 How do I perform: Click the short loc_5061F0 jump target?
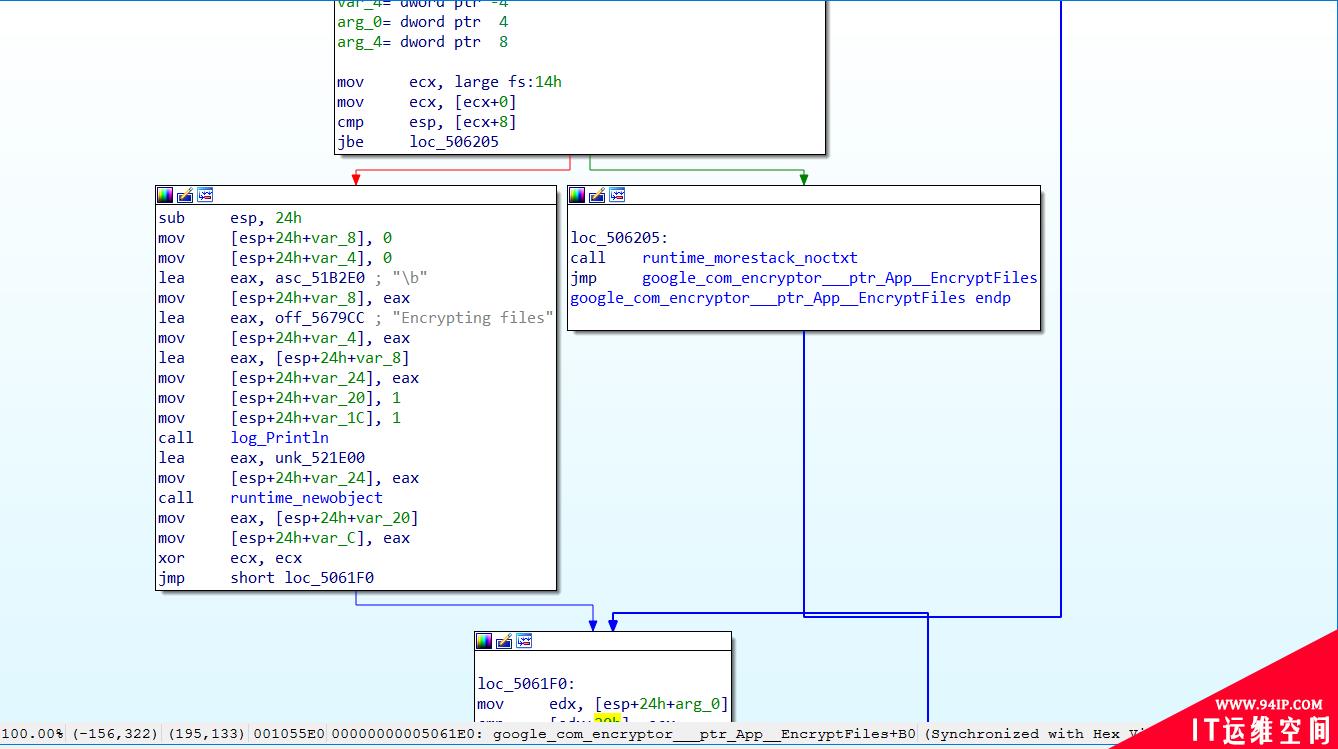point(302,578)
